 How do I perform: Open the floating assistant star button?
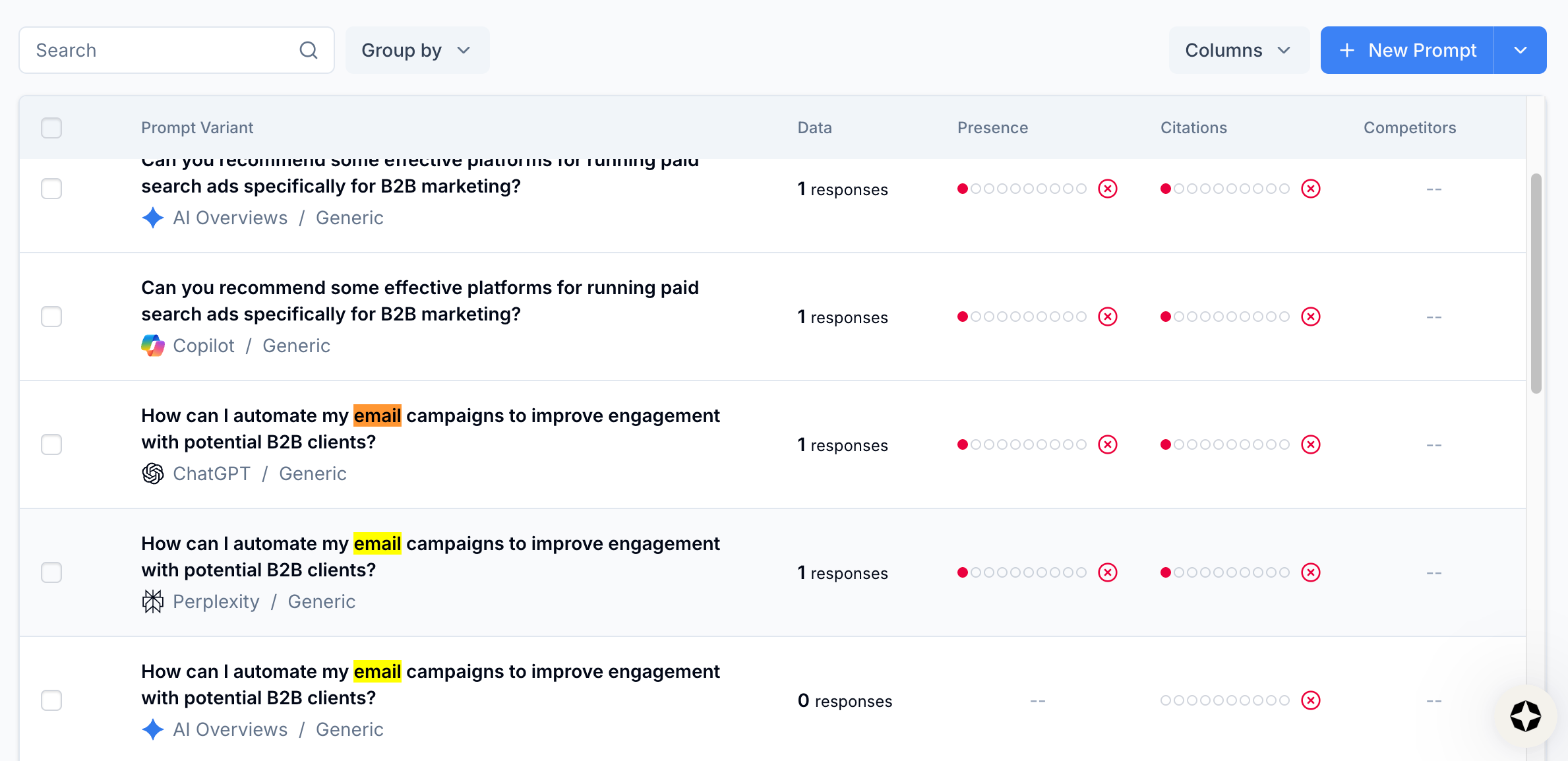[1526, 716]
